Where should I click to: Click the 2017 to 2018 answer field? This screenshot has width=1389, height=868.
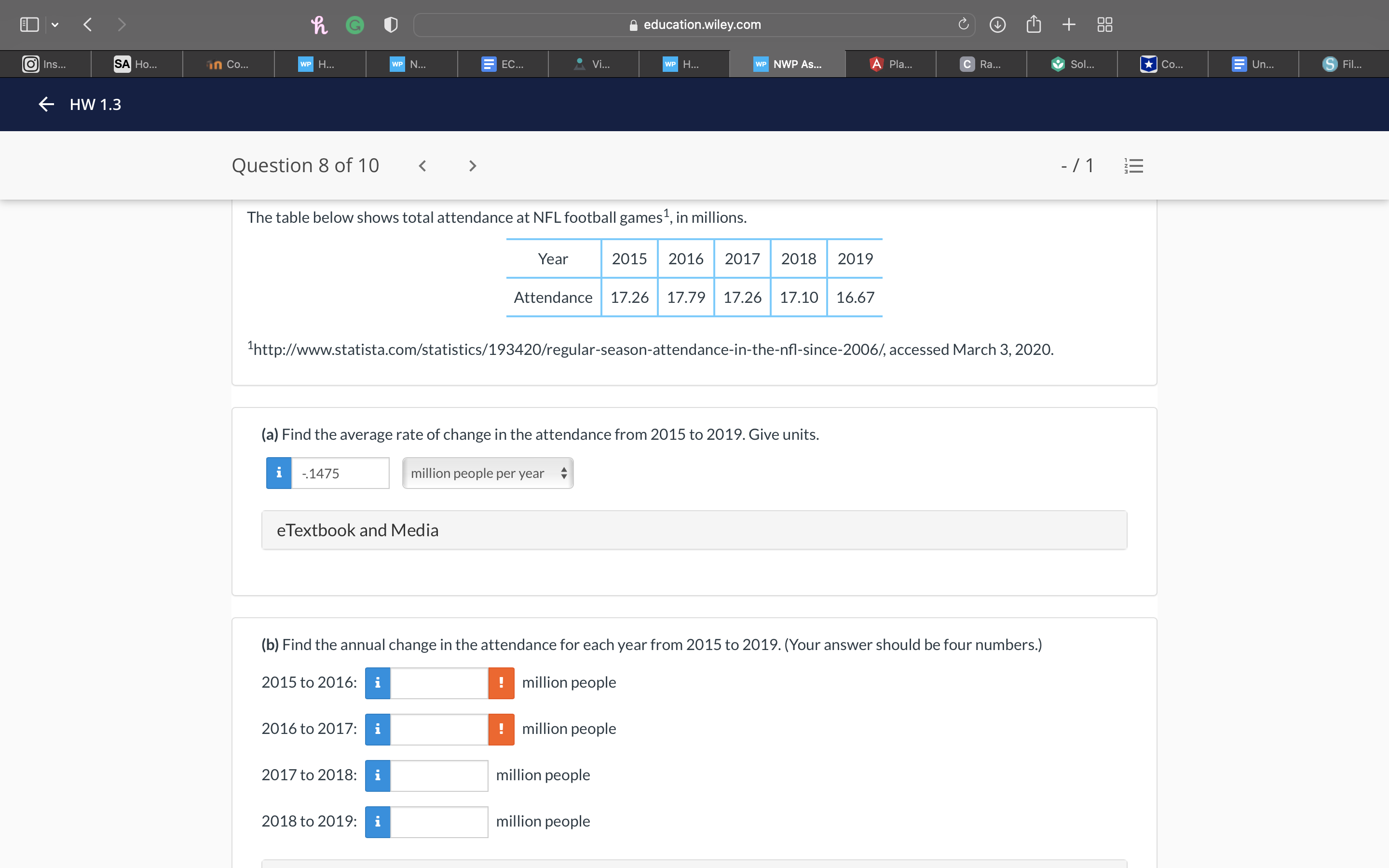pos(439,775)
